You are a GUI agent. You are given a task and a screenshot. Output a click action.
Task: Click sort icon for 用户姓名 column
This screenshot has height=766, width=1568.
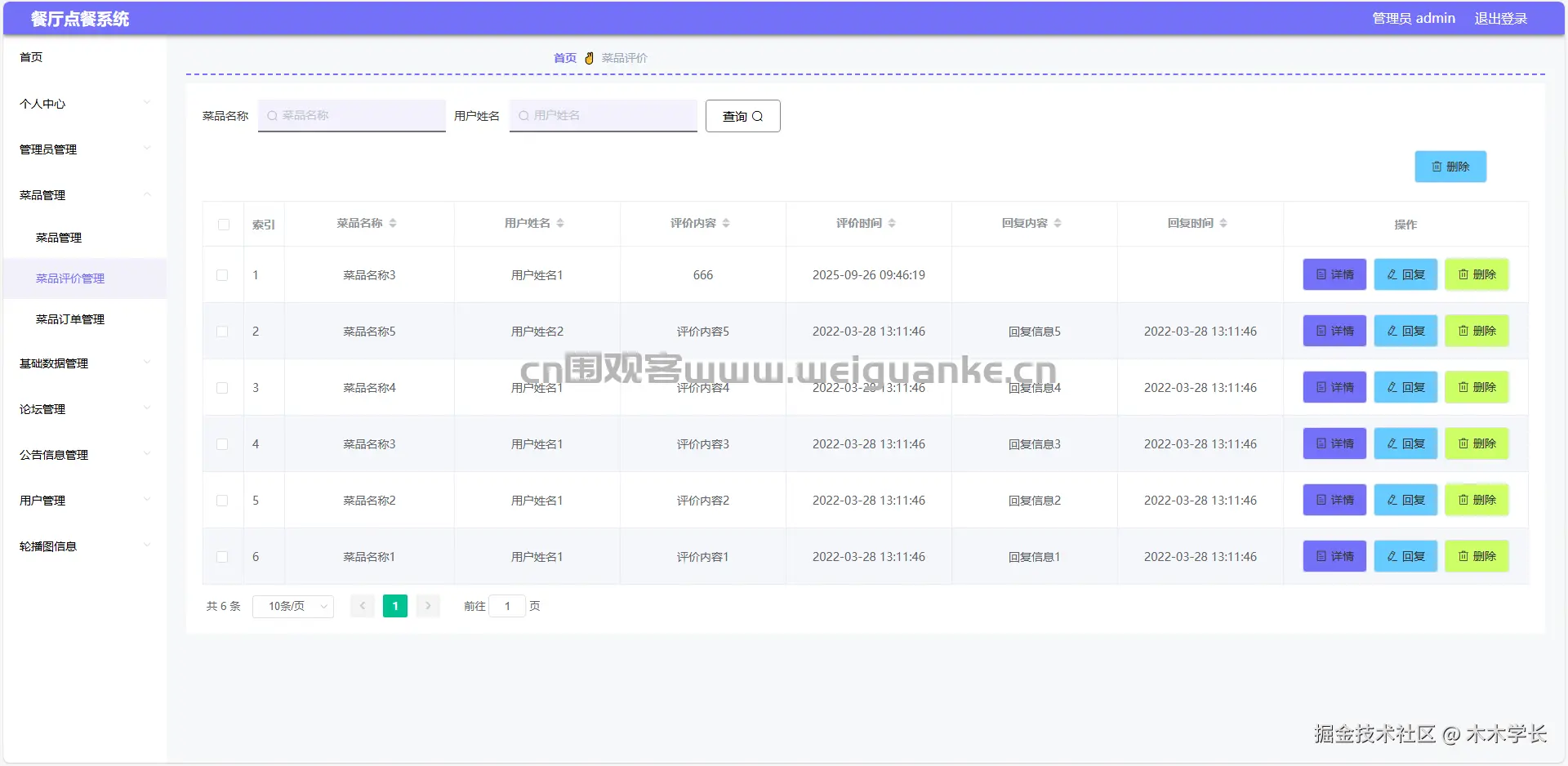(560, 223)
